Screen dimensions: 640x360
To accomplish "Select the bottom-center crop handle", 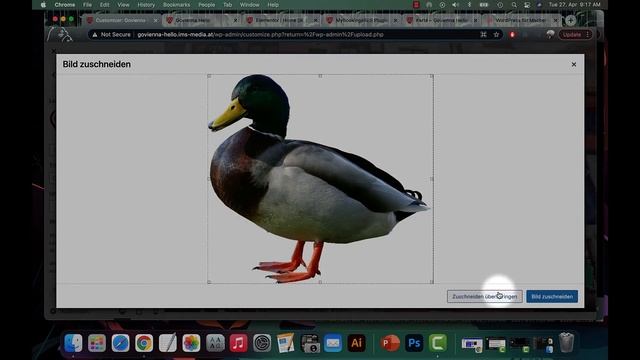I will 320,282.
